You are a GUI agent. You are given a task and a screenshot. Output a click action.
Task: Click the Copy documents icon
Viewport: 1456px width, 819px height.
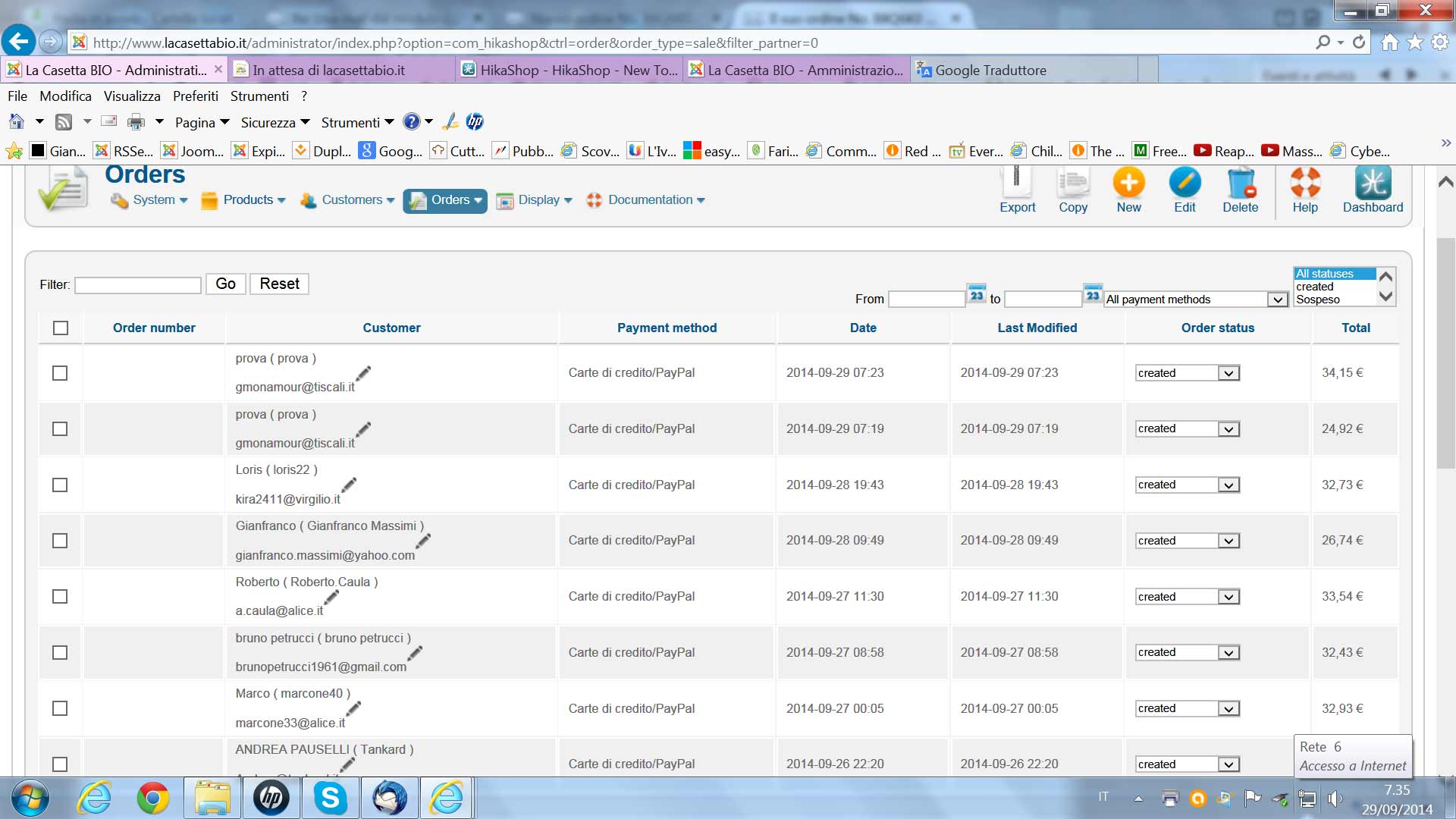[x=1073, y=184]
